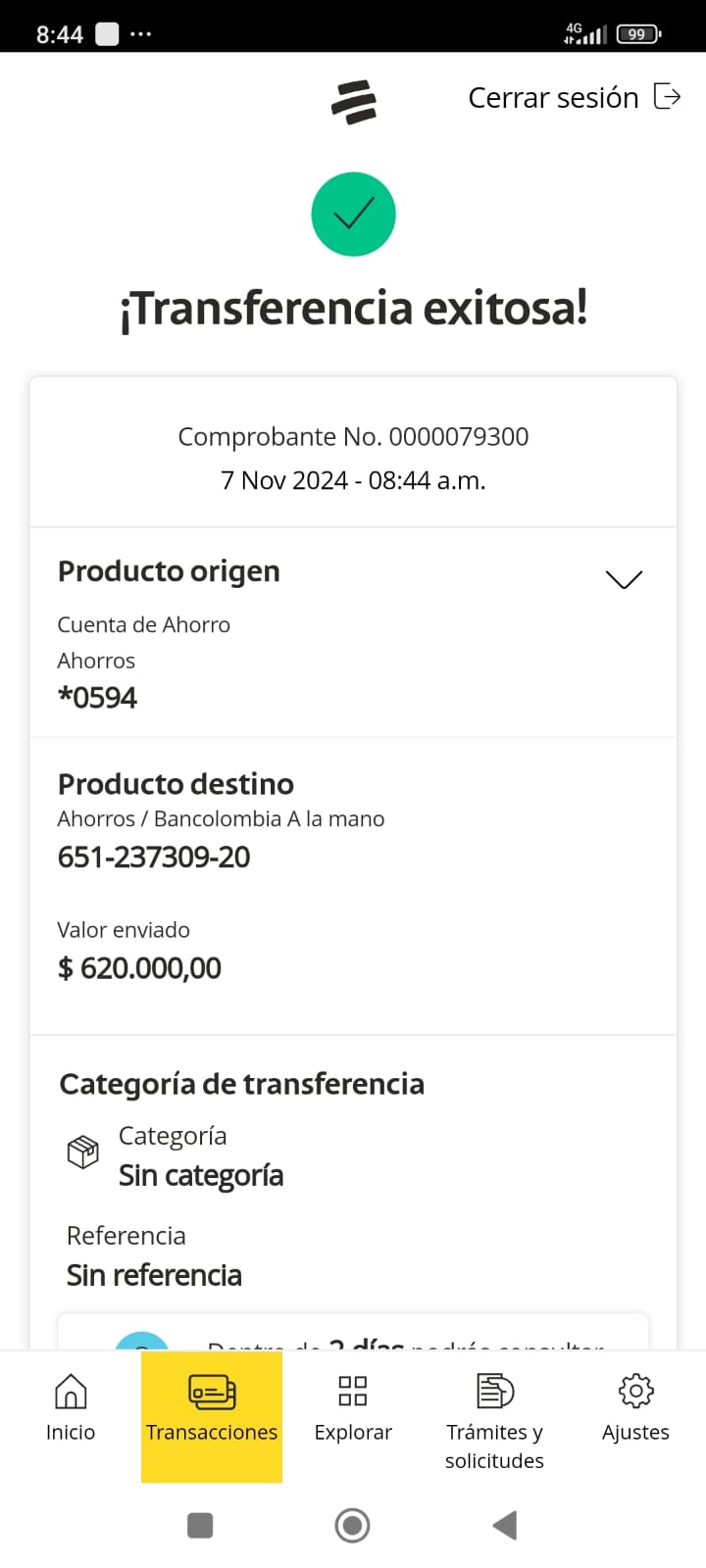Expand the Producto origen chevron
Screen dimensions: 706x1568
click(x=624, y=579)
